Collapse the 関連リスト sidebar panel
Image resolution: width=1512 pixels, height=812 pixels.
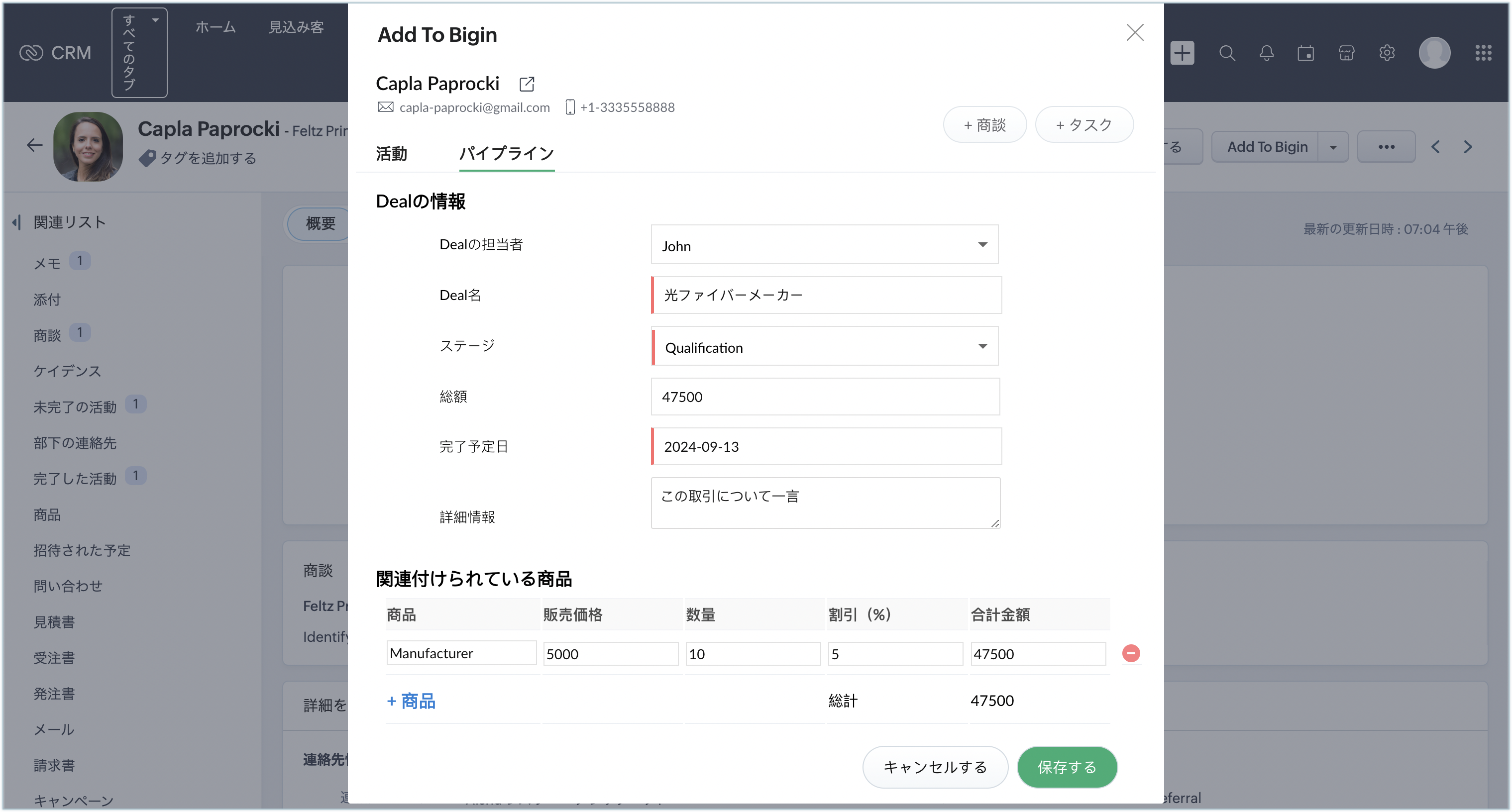coord(16,222)
